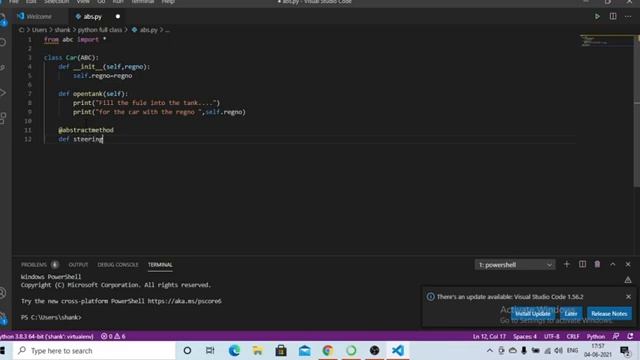Open Cortana circle on the taskbar
This screenshot has width=640, height=360.
(187, 351)
